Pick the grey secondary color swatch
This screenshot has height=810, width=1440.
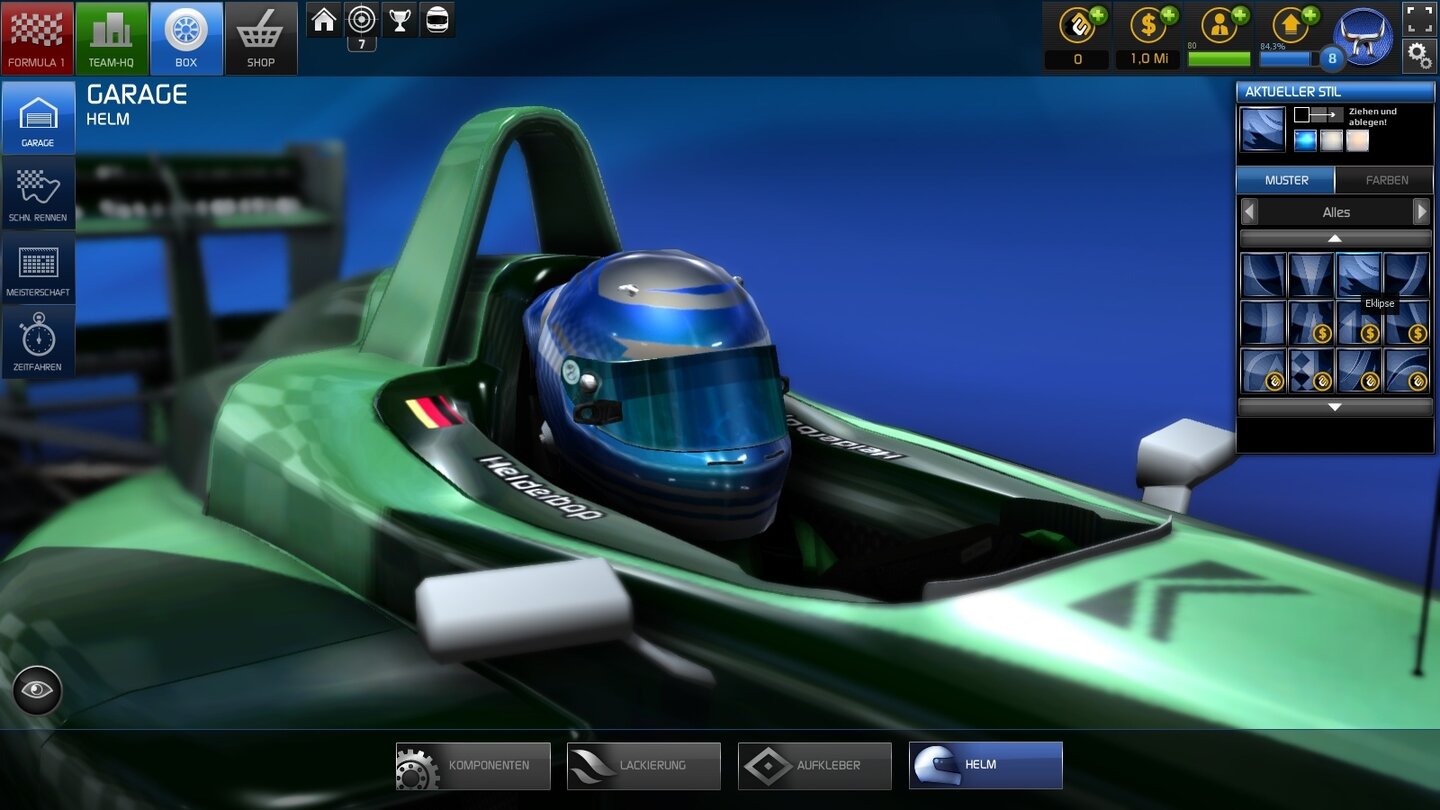click(x=1331, y=140)
